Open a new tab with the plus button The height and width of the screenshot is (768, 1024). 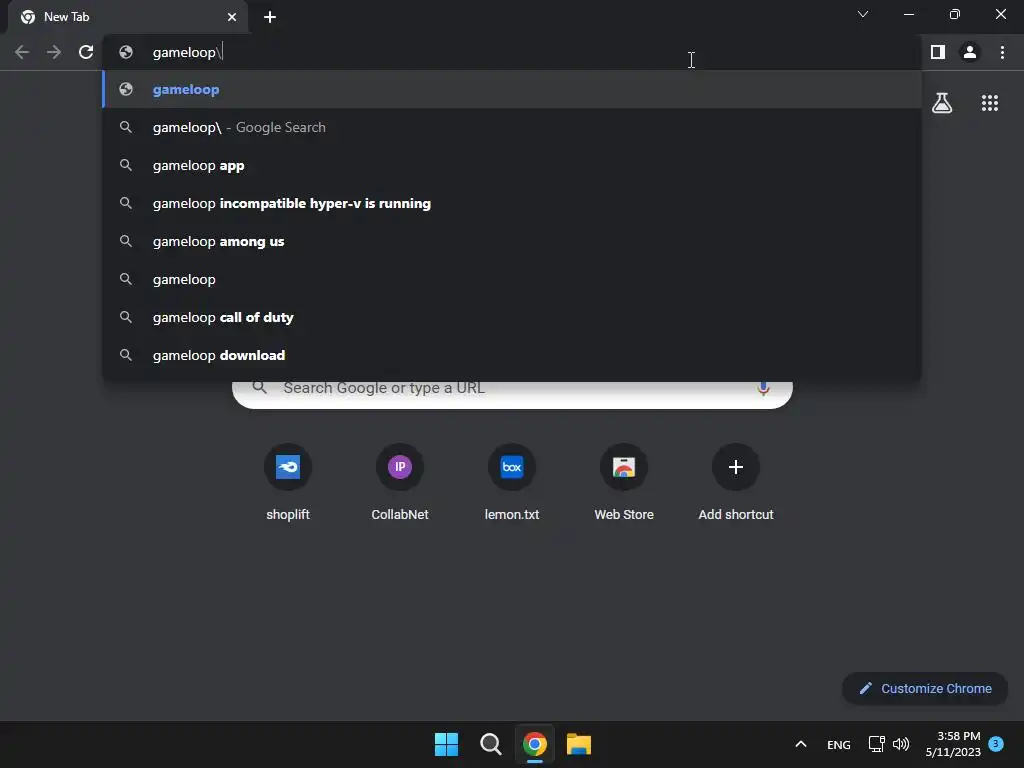270,17
